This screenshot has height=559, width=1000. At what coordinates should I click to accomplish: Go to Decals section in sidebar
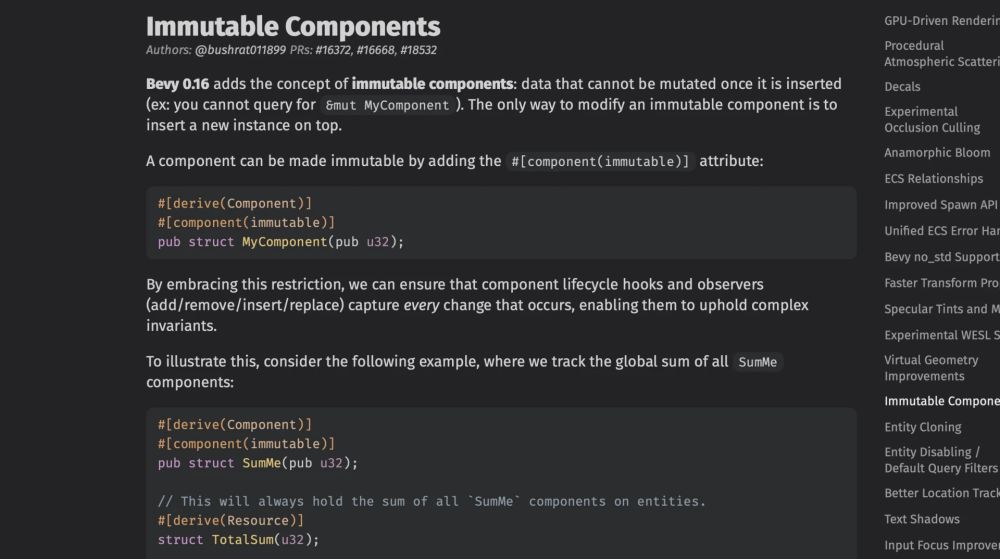[x=902, y=87]
